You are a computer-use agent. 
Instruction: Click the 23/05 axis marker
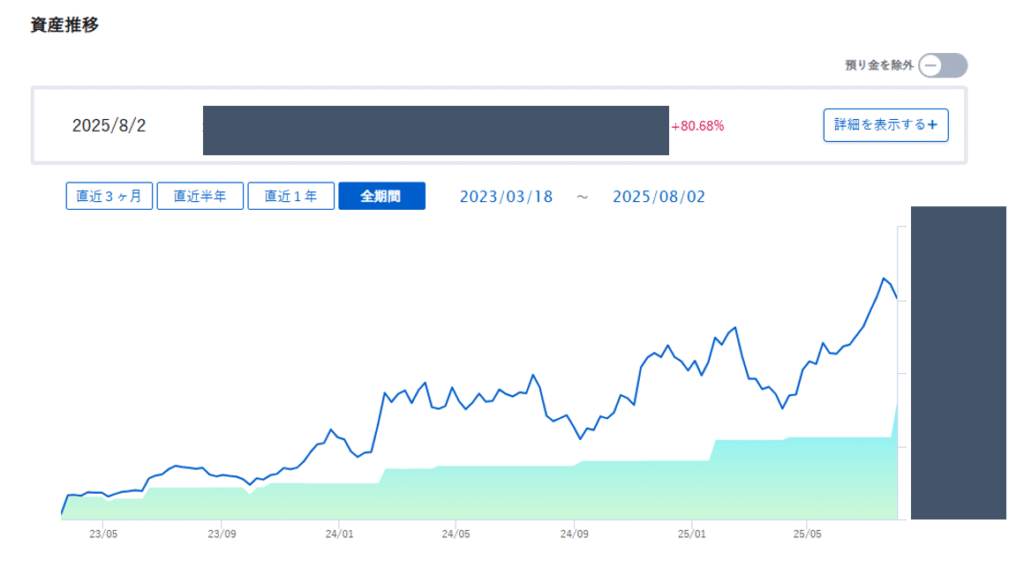pyautogui.click(x=103, y=534)
